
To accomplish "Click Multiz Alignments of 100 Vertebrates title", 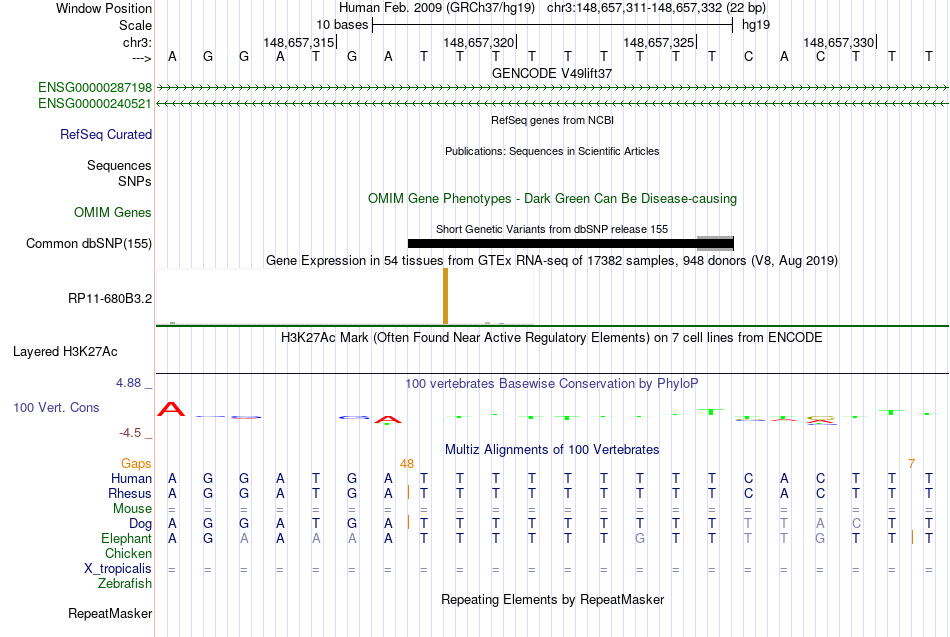I will click(552, 449).
